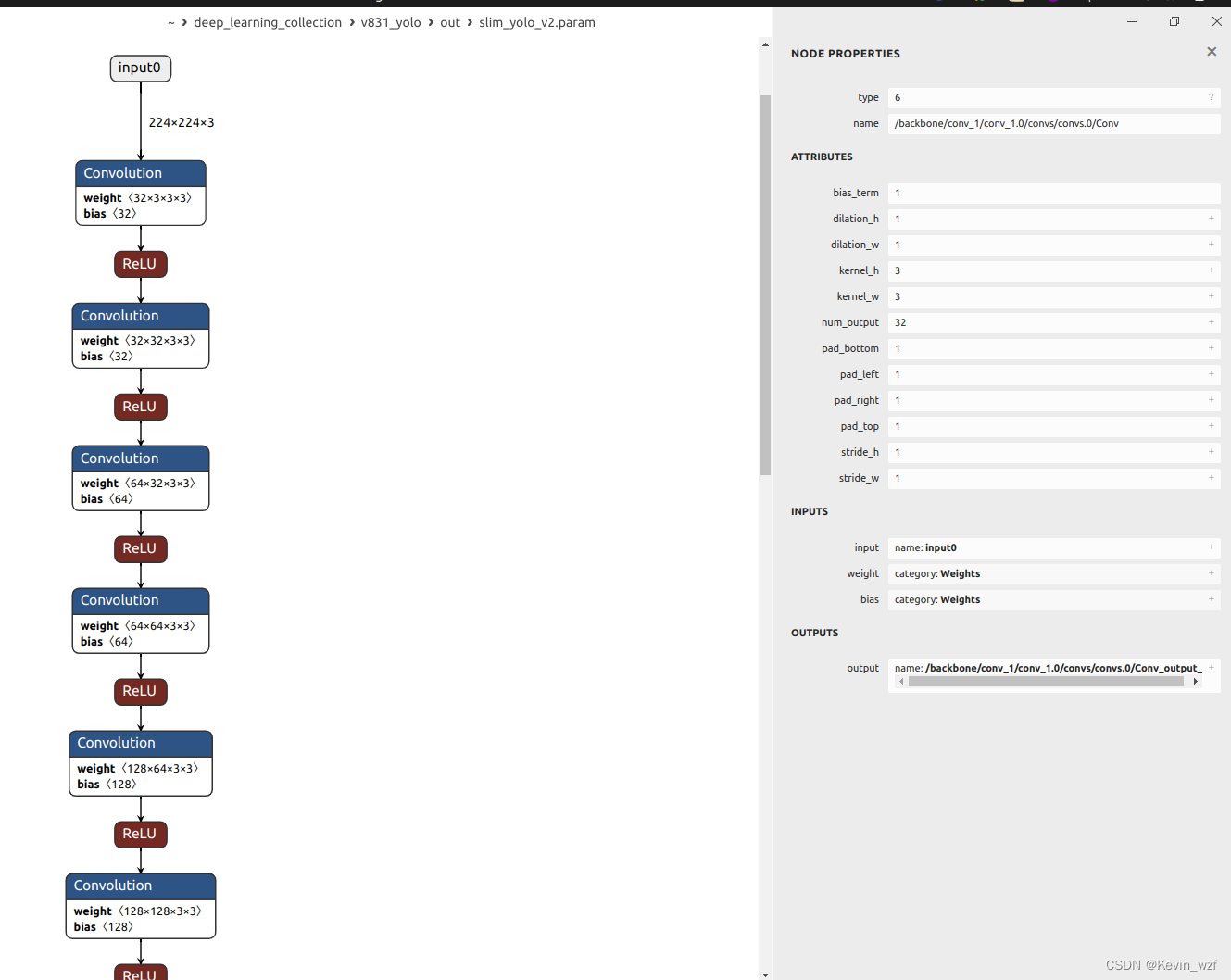This screenshot has height=980, width=1231.
Task: Close the Node Properties panel
Action: coord(1212,52)
